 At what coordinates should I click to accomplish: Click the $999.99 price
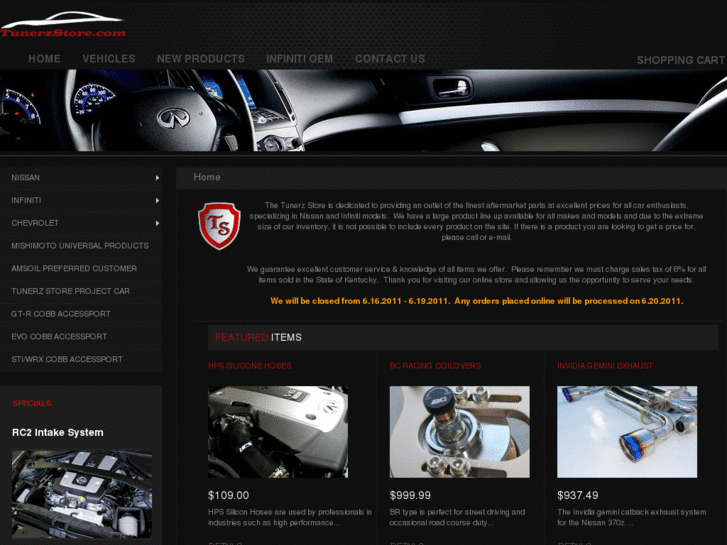point(410,495)
